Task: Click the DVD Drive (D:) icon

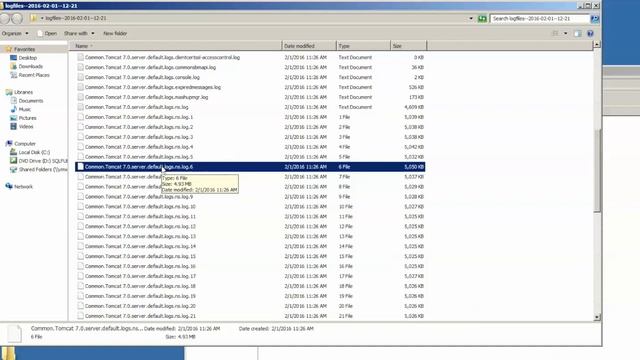Action: pos(13,161)
